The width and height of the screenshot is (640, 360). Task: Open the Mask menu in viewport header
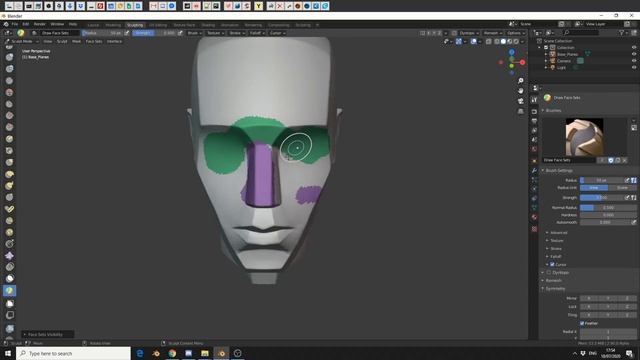[x=76, y=41]
